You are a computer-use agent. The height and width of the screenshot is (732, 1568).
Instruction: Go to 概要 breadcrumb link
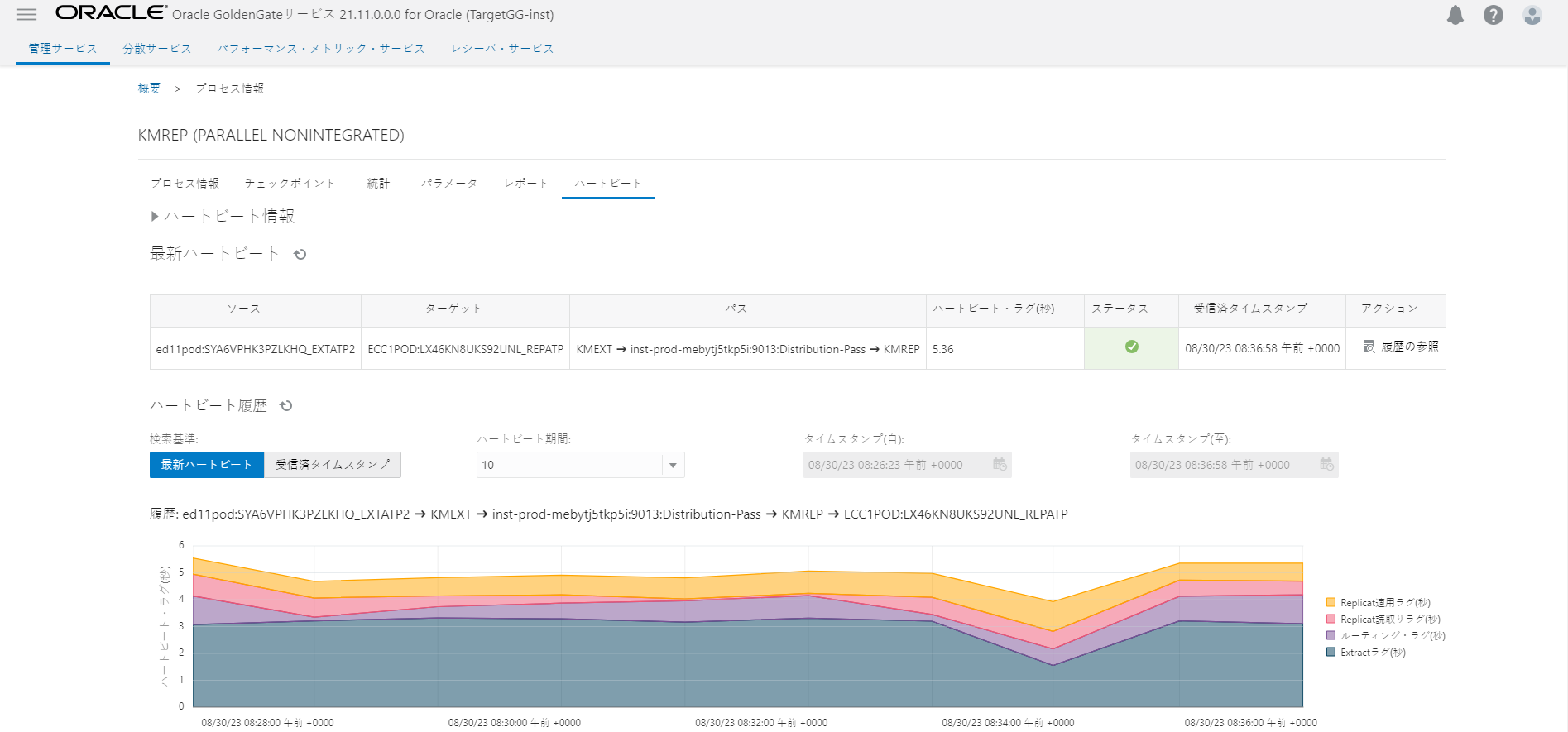pos(149,89)
